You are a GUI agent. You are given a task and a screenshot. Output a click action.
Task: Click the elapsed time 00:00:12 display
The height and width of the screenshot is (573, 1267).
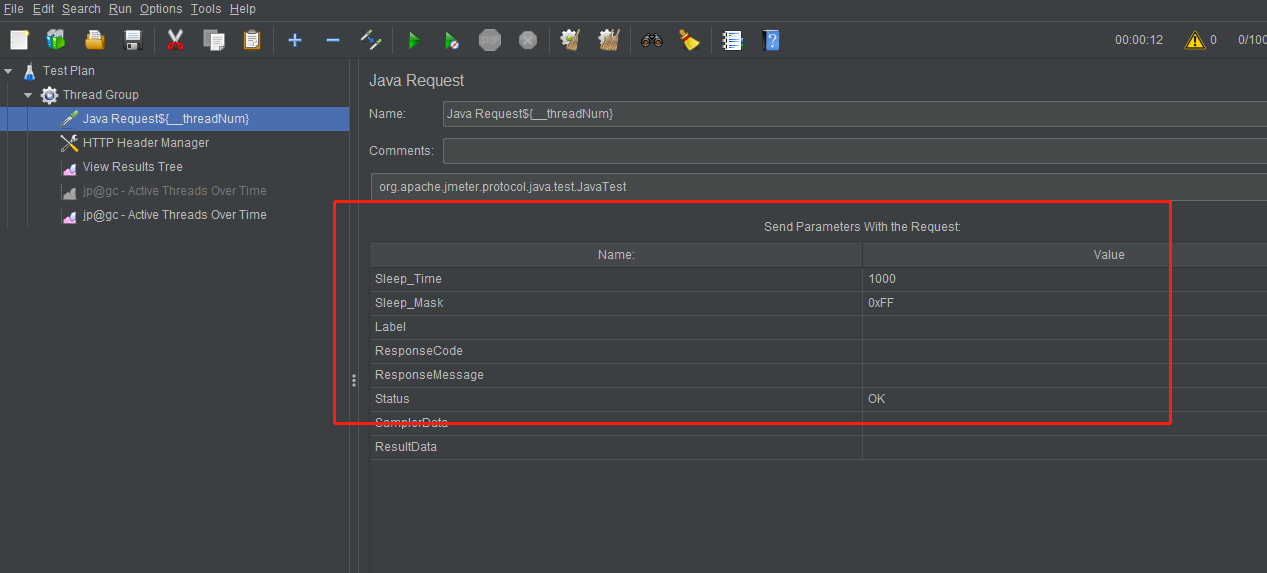(x=1139, y=40)
